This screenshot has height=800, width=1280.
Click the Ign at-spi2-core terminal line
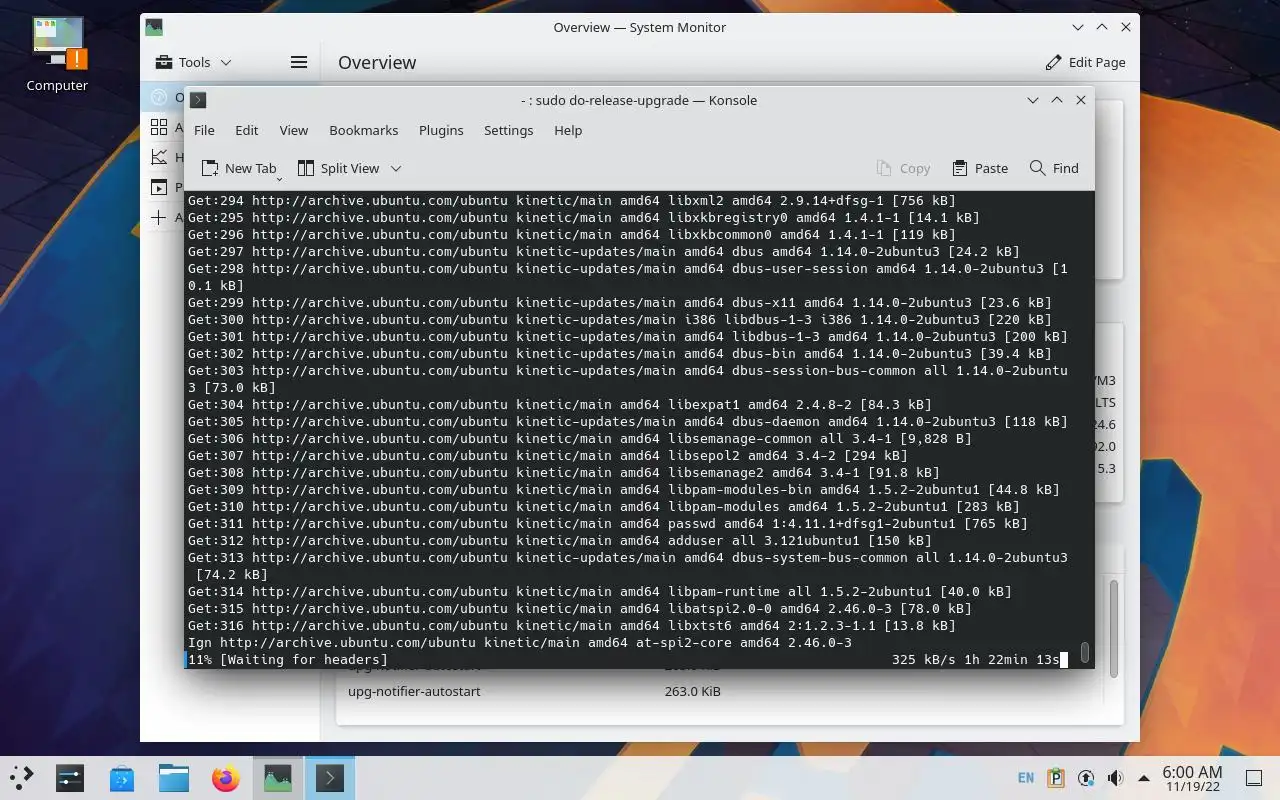click(519, 642)
